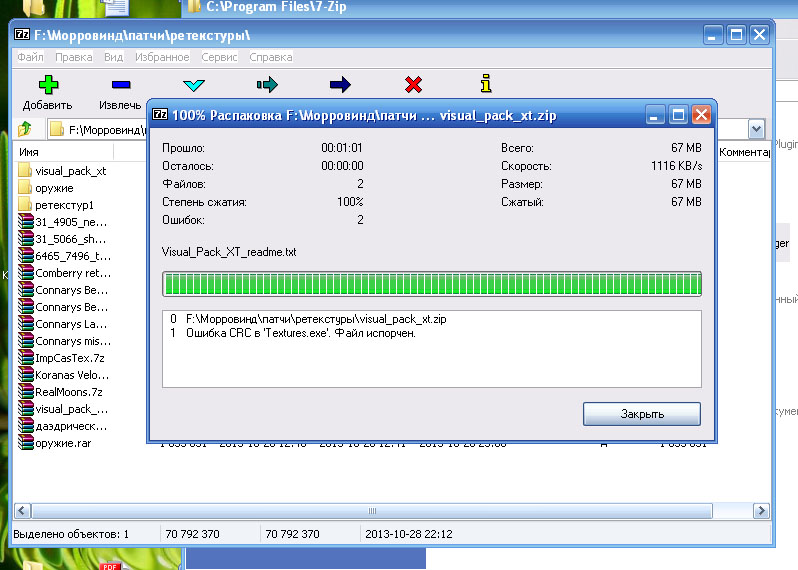
Task: Open the Справка menu
Action: 271,57
